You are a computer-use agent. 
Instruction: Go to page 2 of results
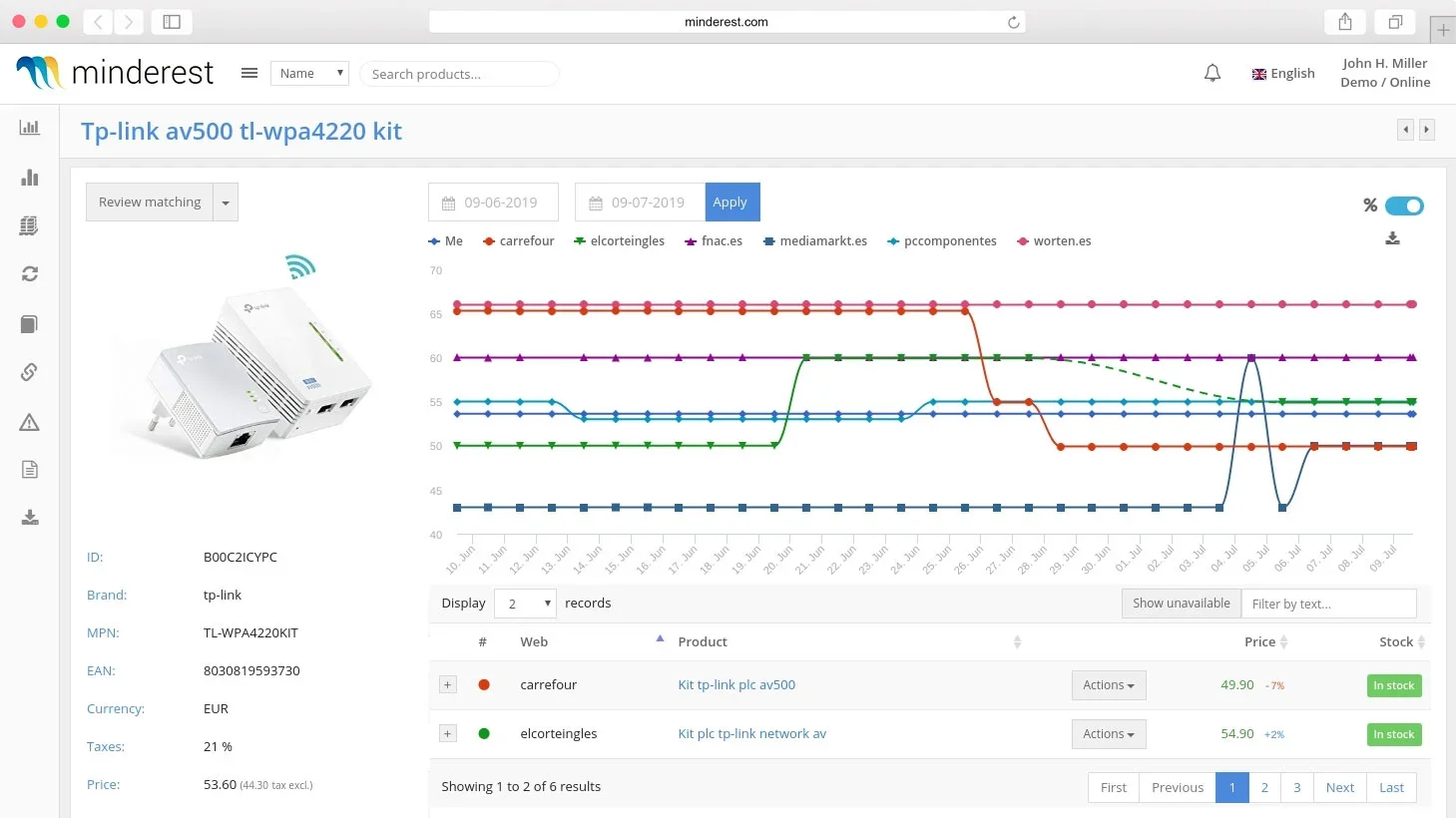click(1264, 787)
